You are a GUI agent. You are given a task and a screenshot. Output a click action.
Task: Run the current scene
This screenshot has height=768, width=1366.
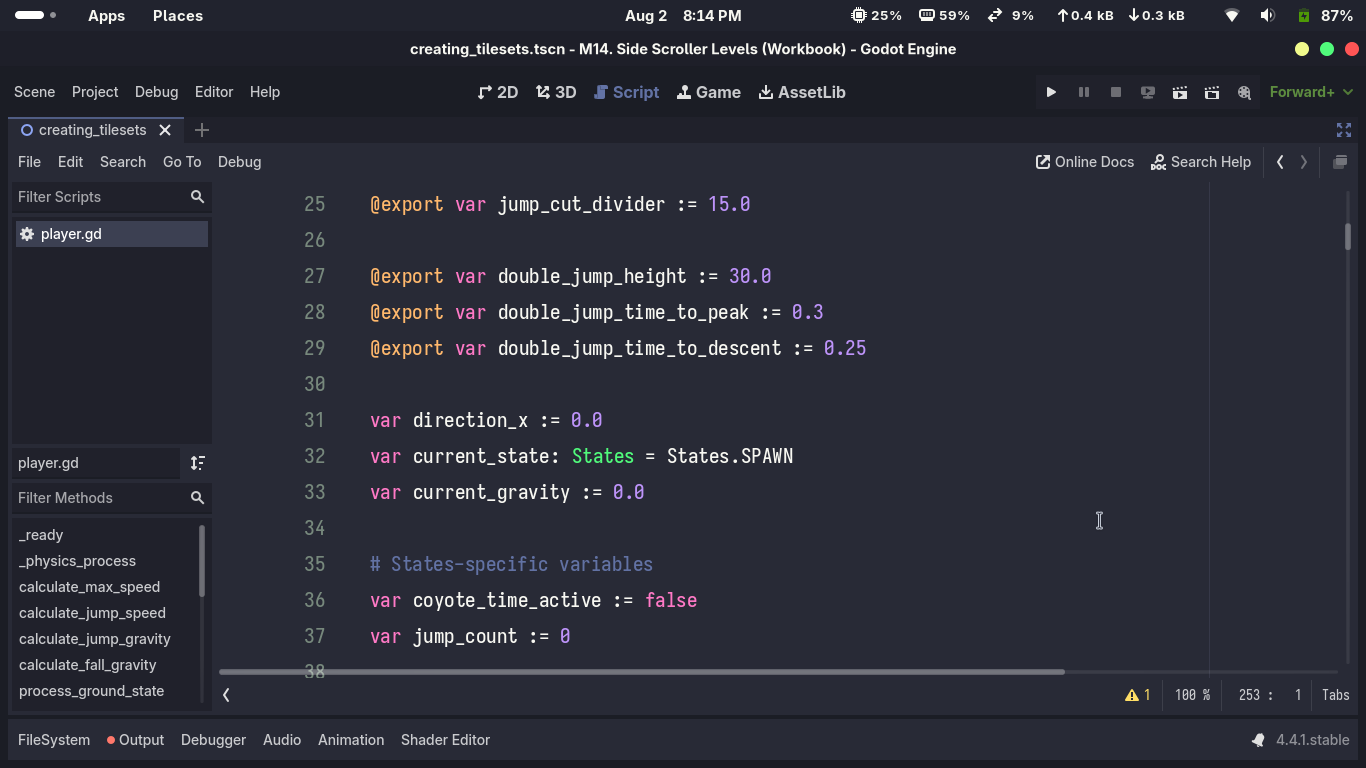(x=1180, y=92)
